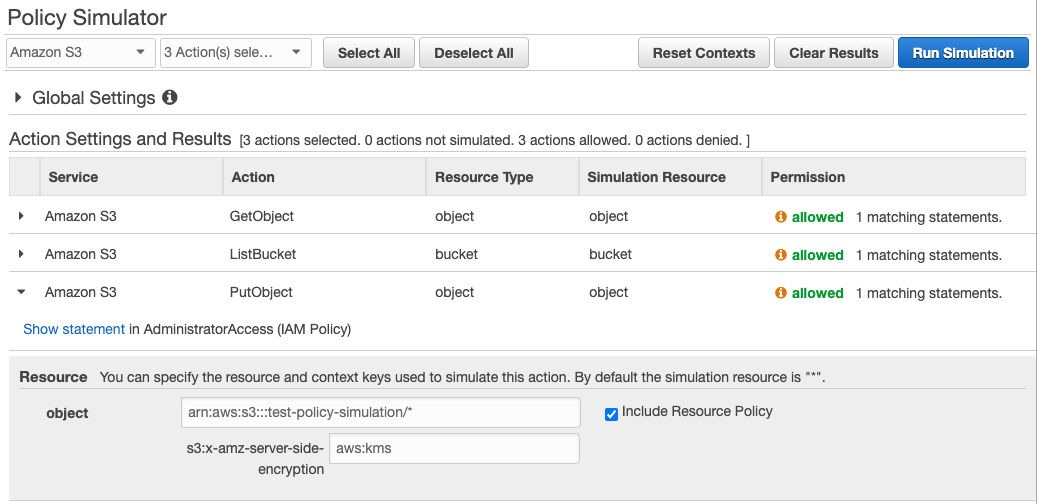This screenshot has height=504, width=1039.
Task: Expand the ListBucket action row
Action: click(21, 255)
